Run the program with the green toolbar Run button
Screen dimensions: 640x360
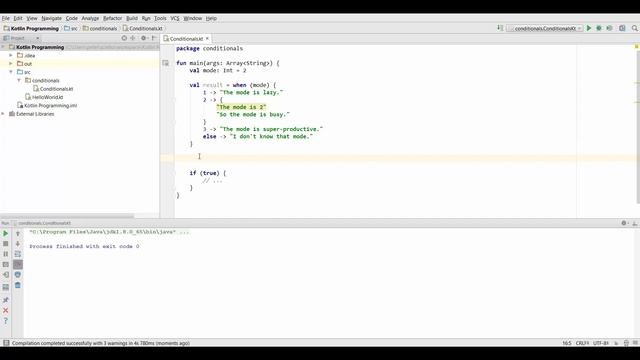589,28
